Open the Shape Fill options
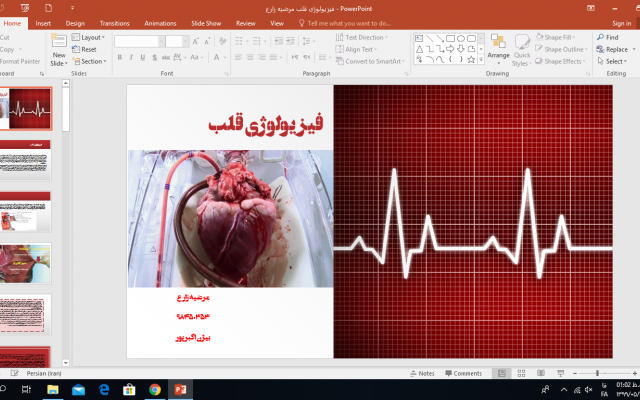Screen dimensions: 640x400 556,38
